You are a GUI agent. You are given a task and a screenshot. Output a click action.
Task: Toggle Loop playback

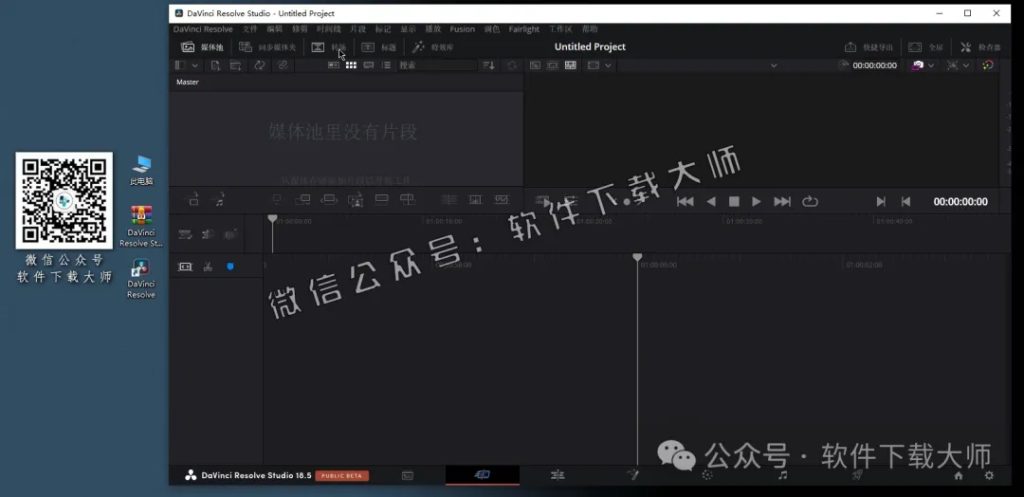810,202
